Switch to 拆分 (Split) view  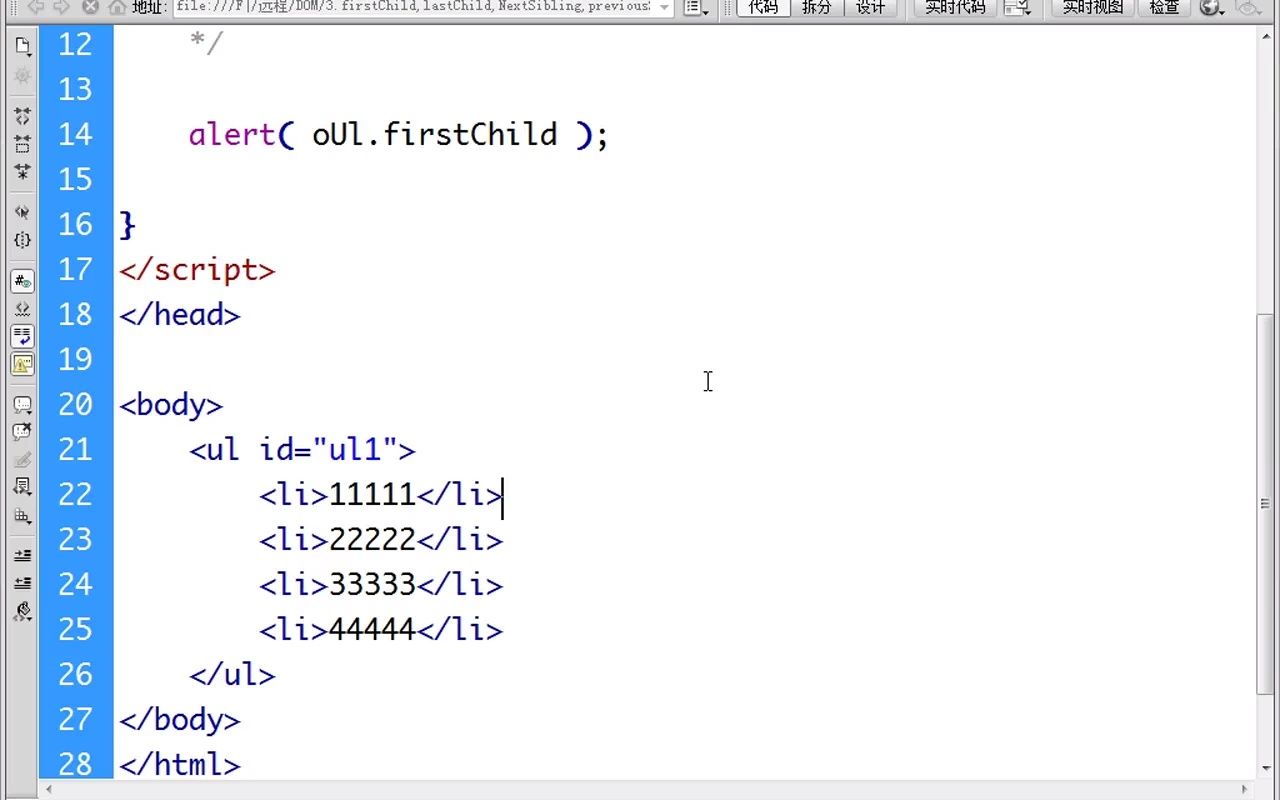tap(816, 7)
